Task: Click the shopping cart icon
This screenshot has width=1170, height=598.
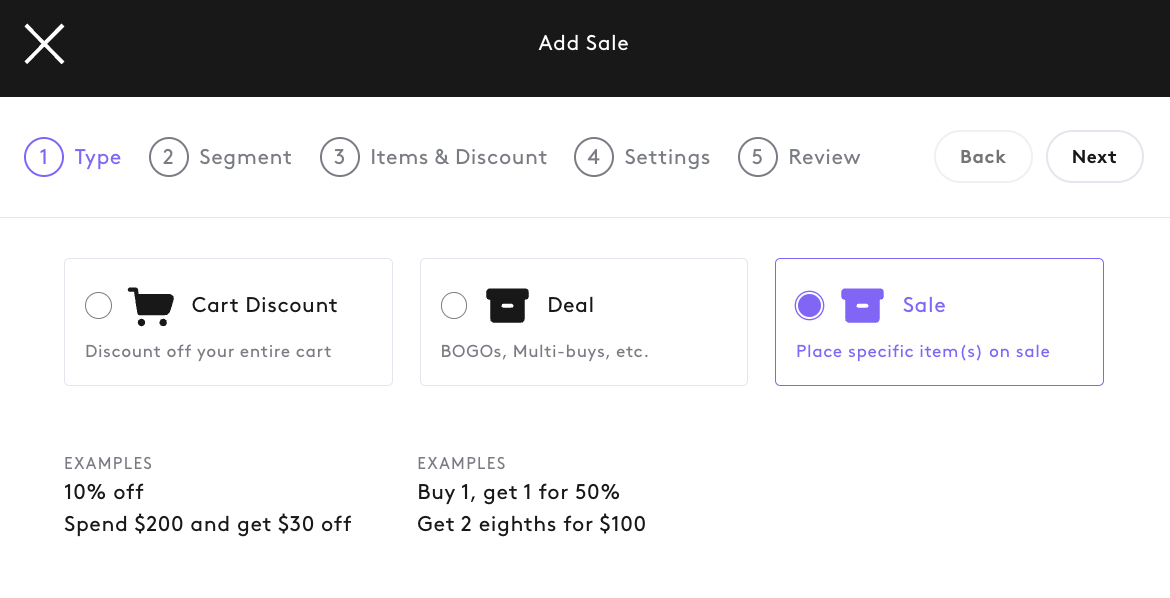Action: [151, 306]
